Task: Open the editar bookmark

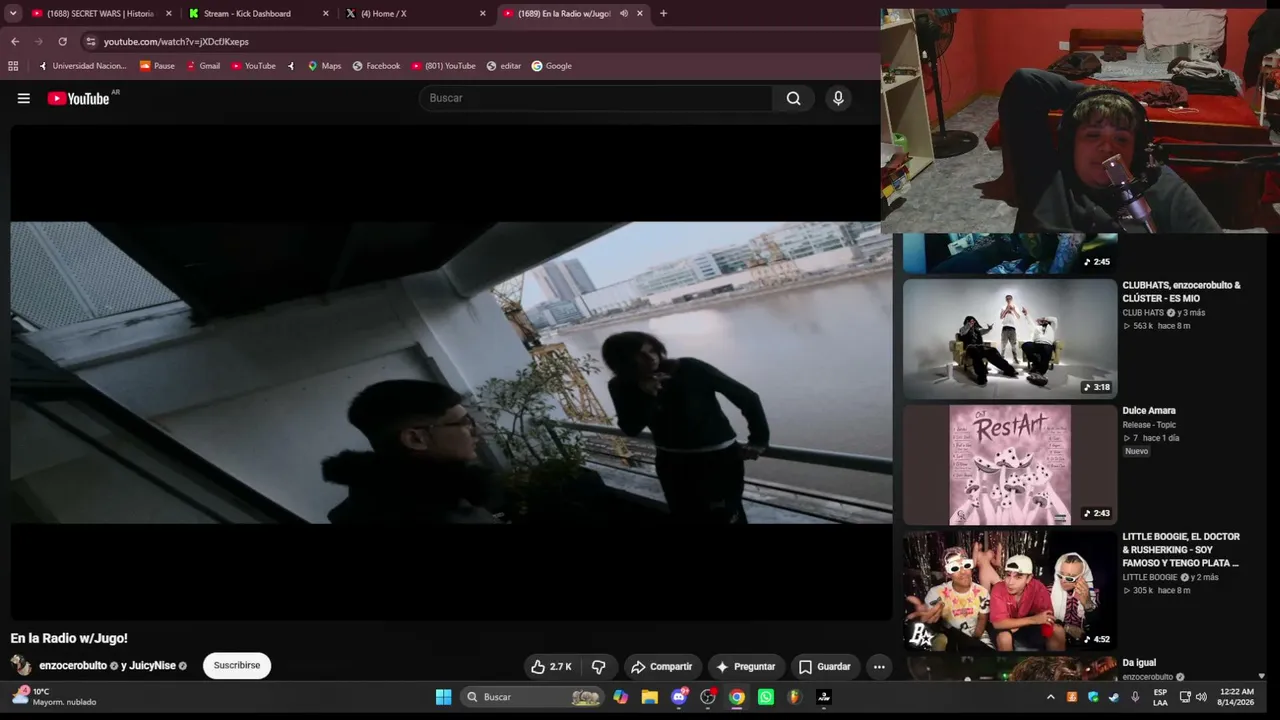Action: point(504,66)
